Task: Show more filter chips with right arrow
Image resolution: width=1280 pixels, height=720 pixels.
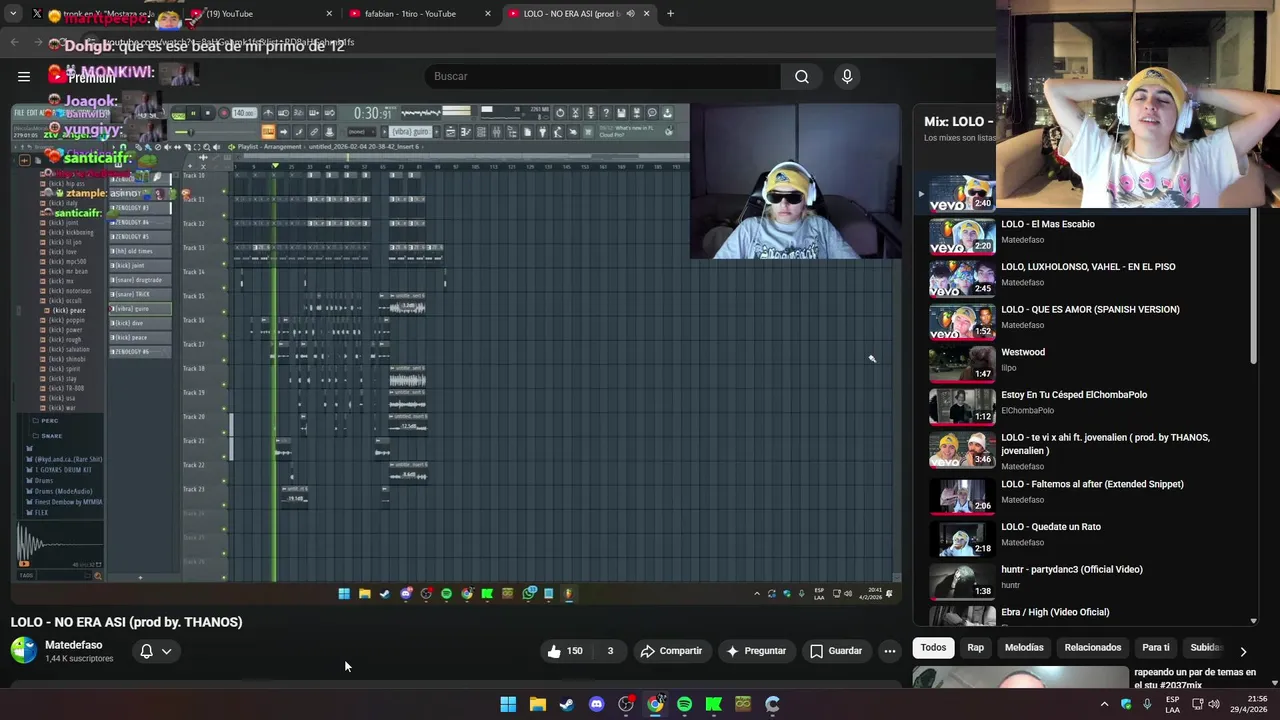Action: (x=1243, y=651)
